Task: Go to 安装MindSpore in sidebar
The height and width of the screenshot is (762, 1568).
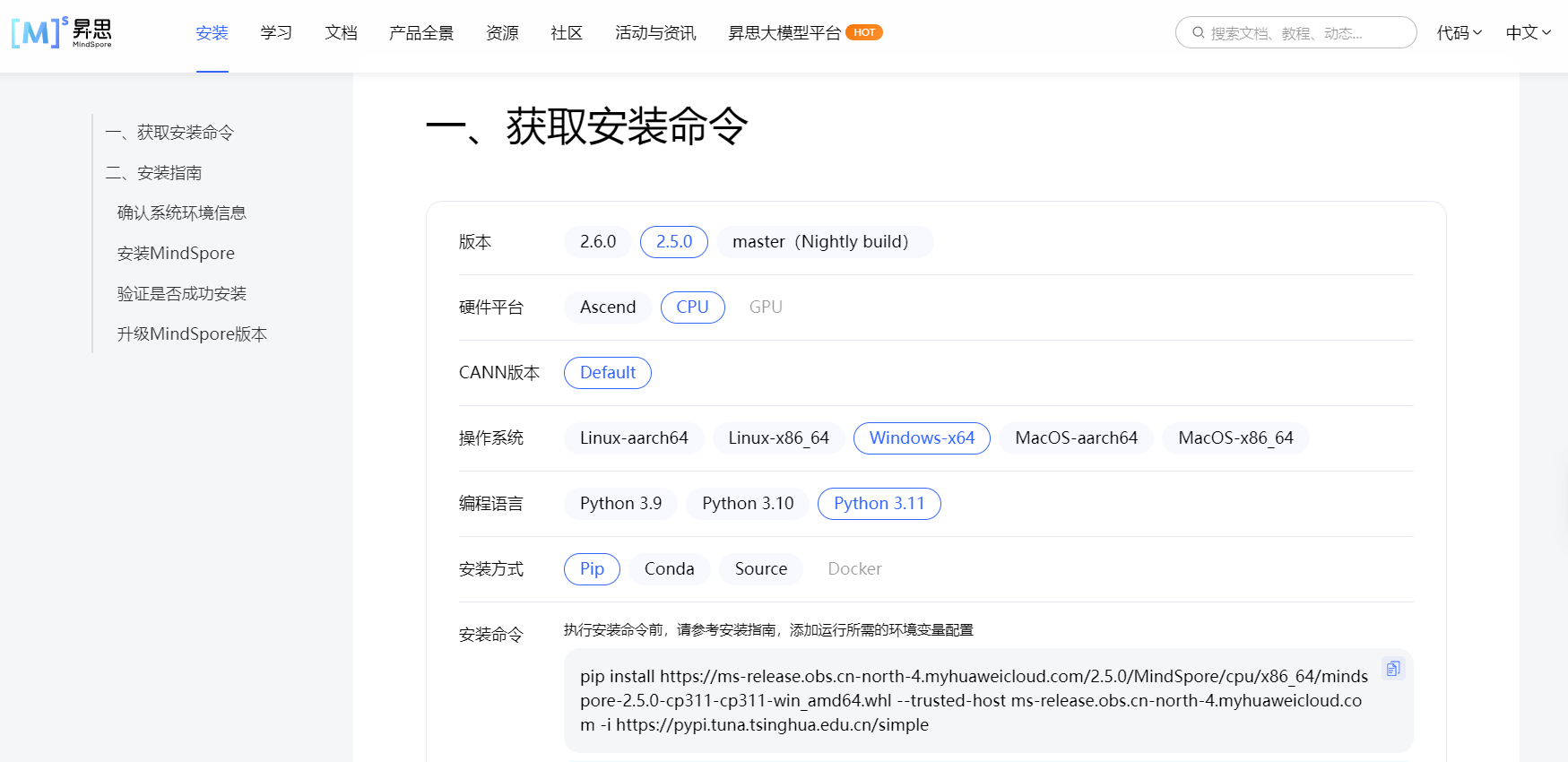Action: [176, 254]
